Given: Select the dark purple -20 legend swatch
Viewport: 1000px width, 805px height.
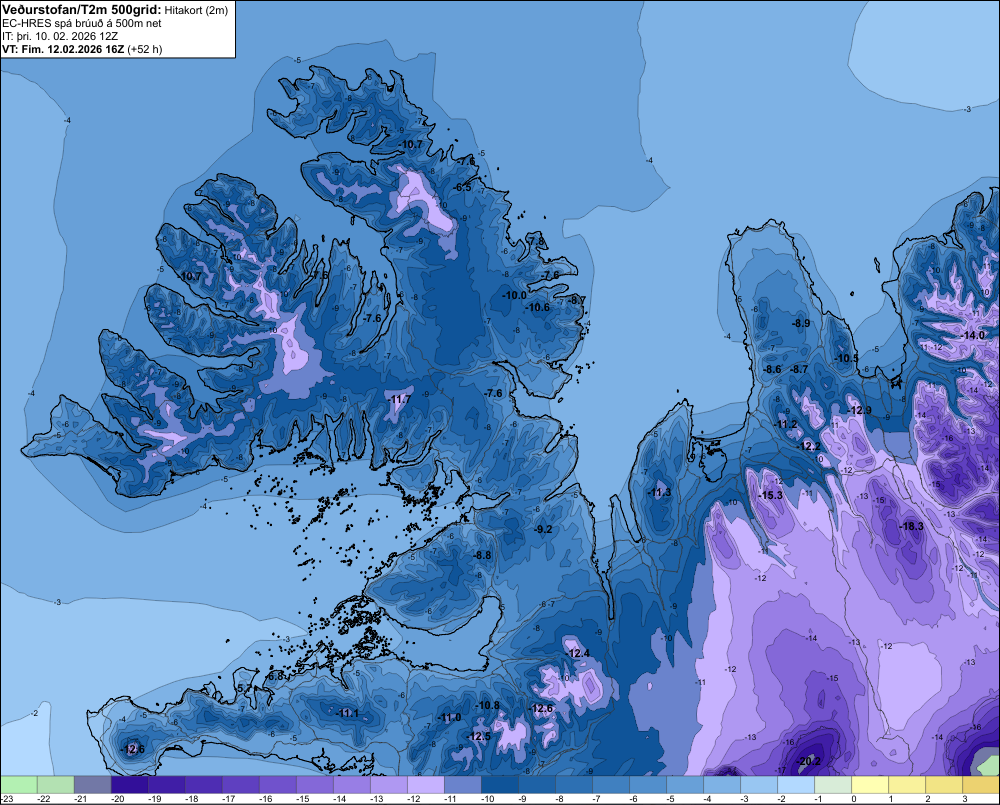Looking at the screenshot, I should tap(129, 784).
